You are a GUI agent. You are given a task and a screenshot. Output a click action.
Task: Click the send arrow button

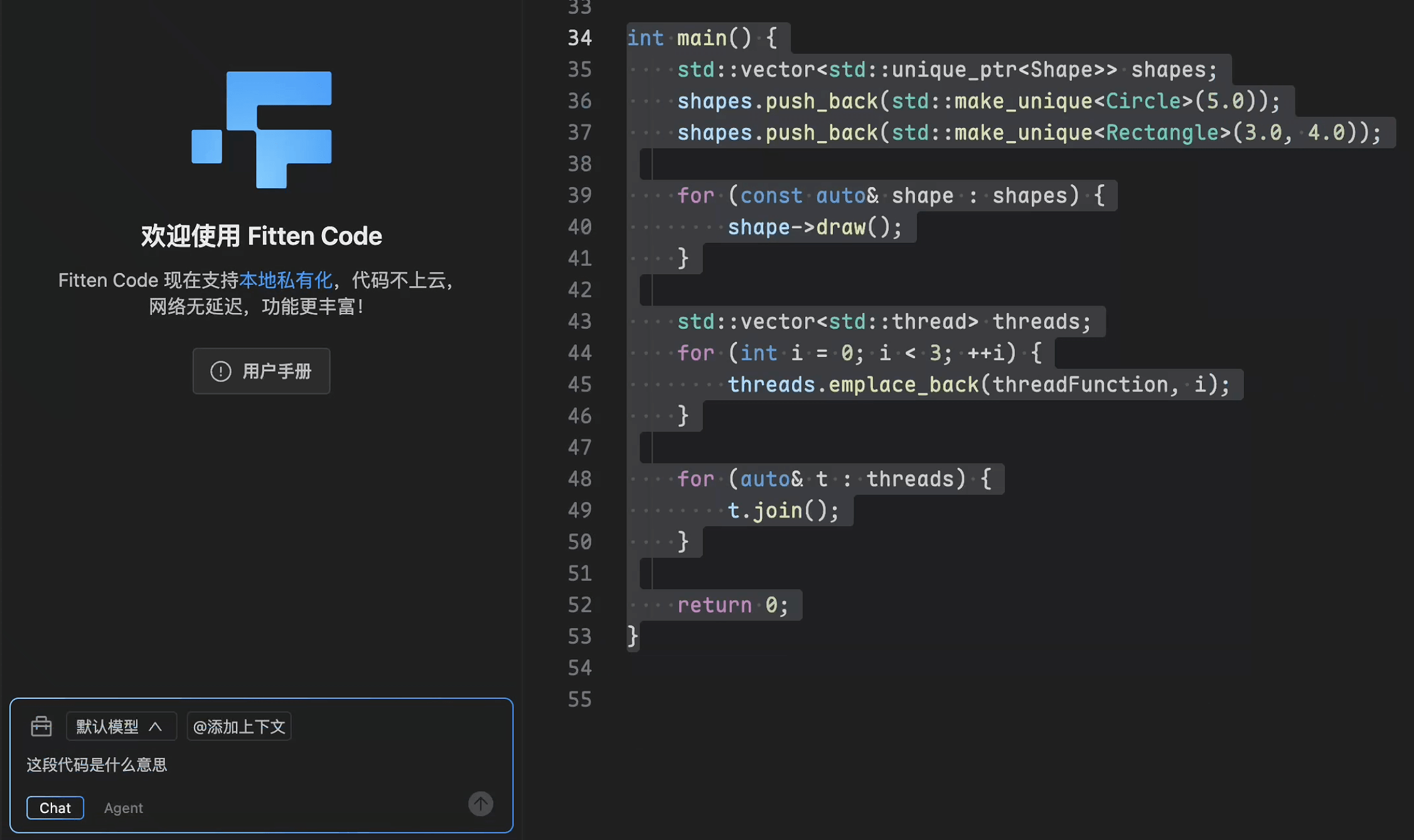tap(480, 804)
